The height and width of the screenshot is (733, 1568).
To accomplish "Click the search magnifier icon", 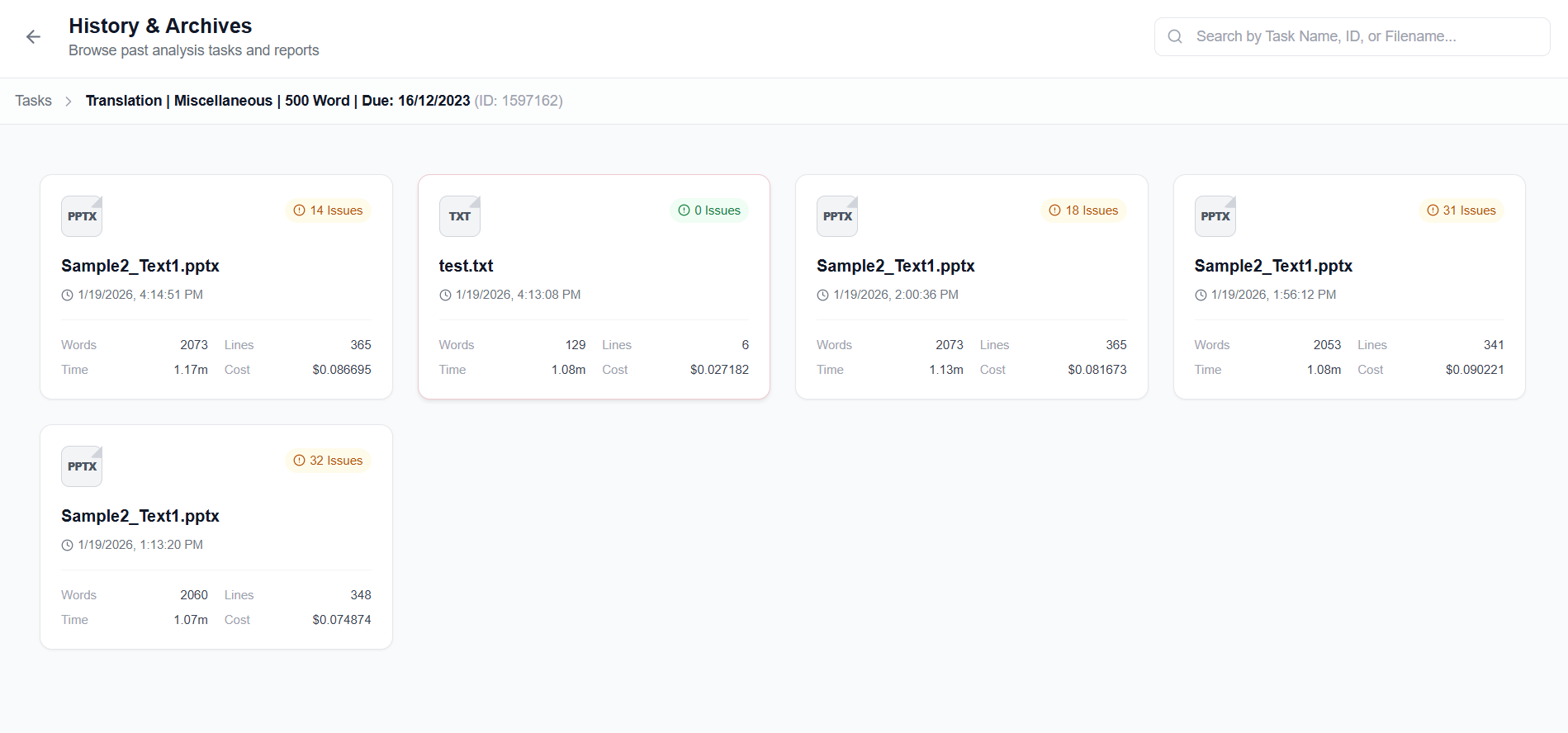I will click(1175, 36).
